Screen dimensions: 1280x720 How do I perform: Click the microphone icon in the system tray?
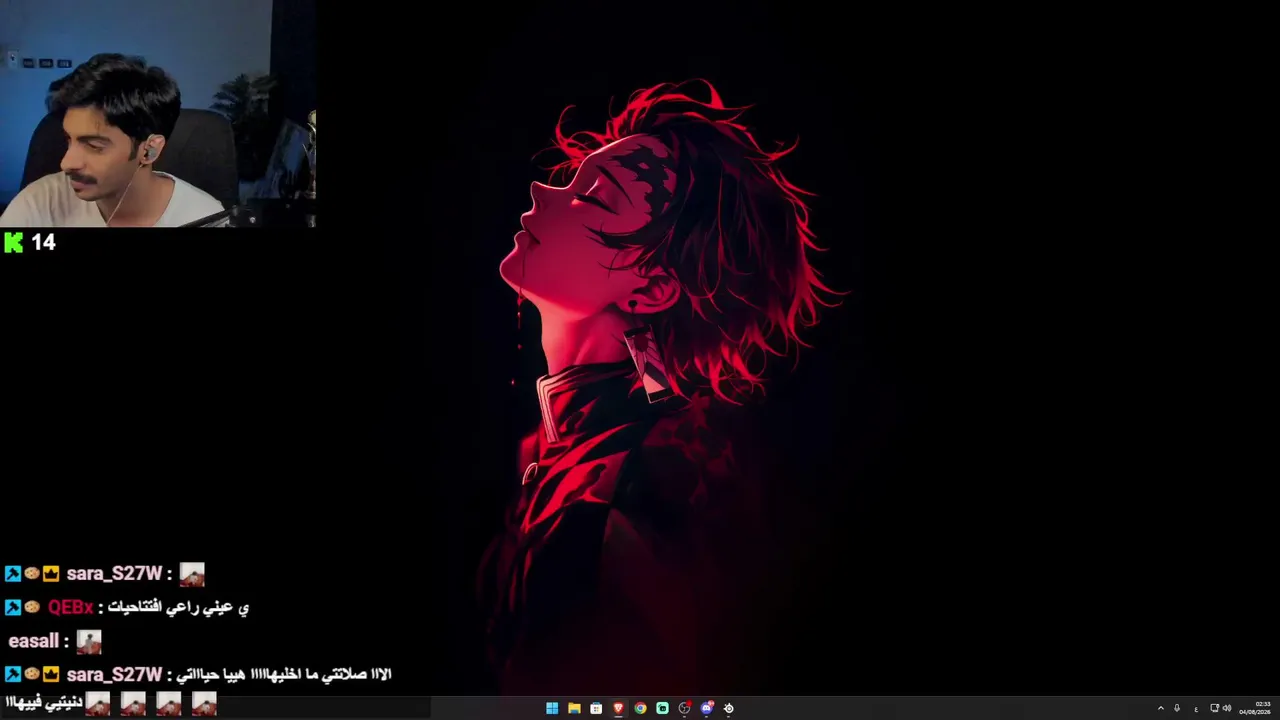point(1177,708)
